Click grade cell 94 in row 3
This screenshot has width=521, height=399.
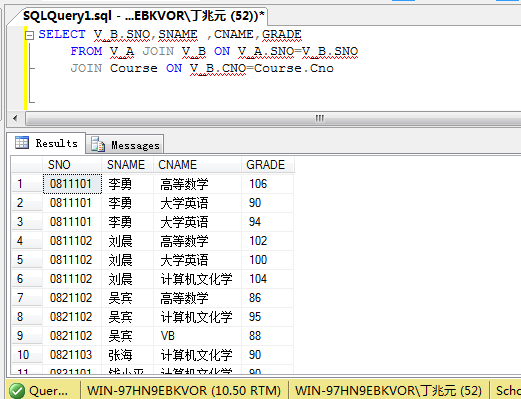click(267, 222)
